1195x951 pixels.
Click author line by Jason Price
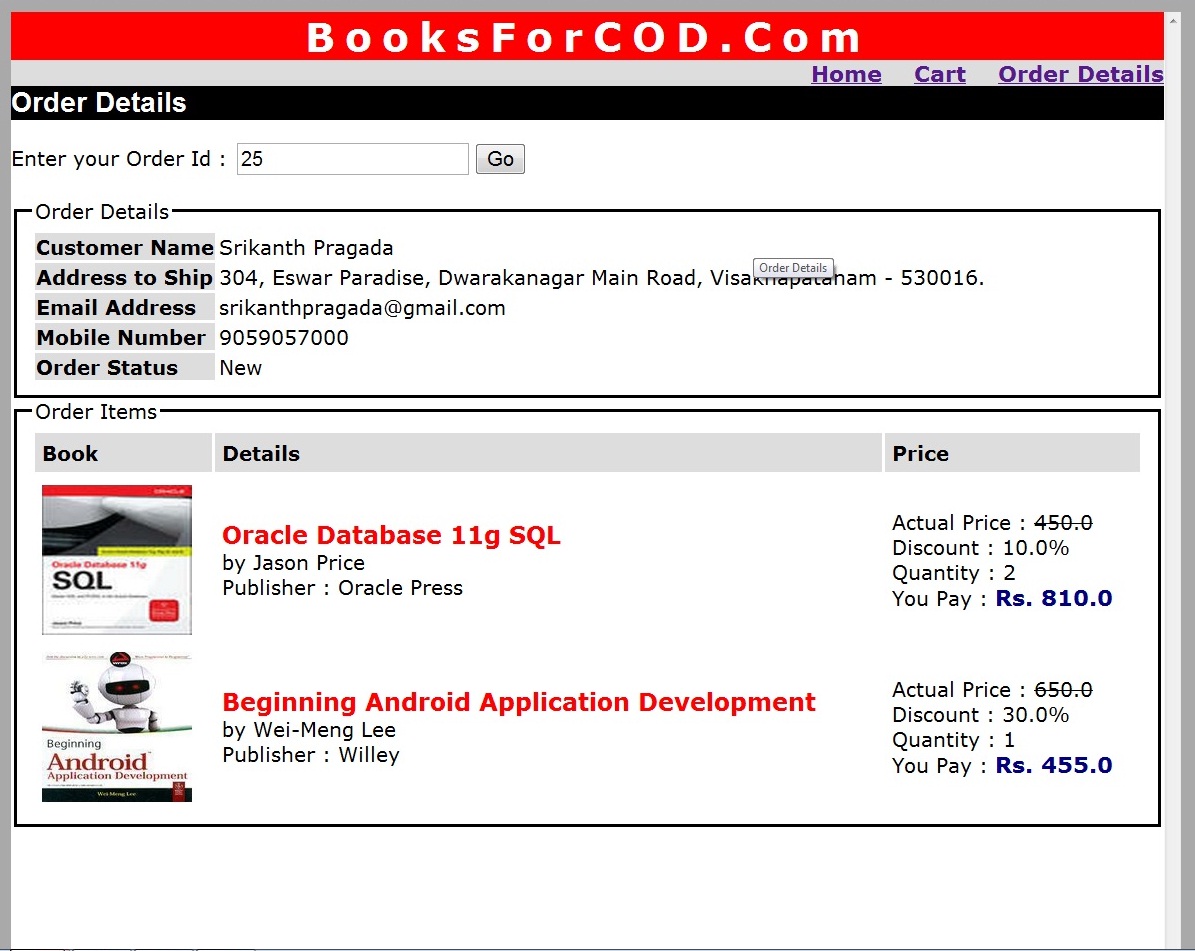point(293,563)
